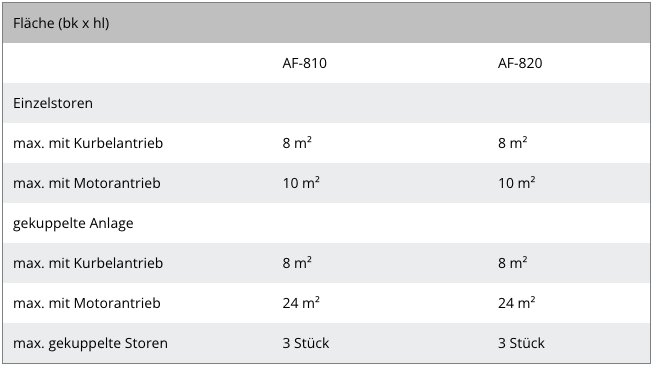This screenshot has height=367, width=654.
Task: Click the Fläche (bk x hl) header
Action: pyautogui.click(x=61, y=23)
